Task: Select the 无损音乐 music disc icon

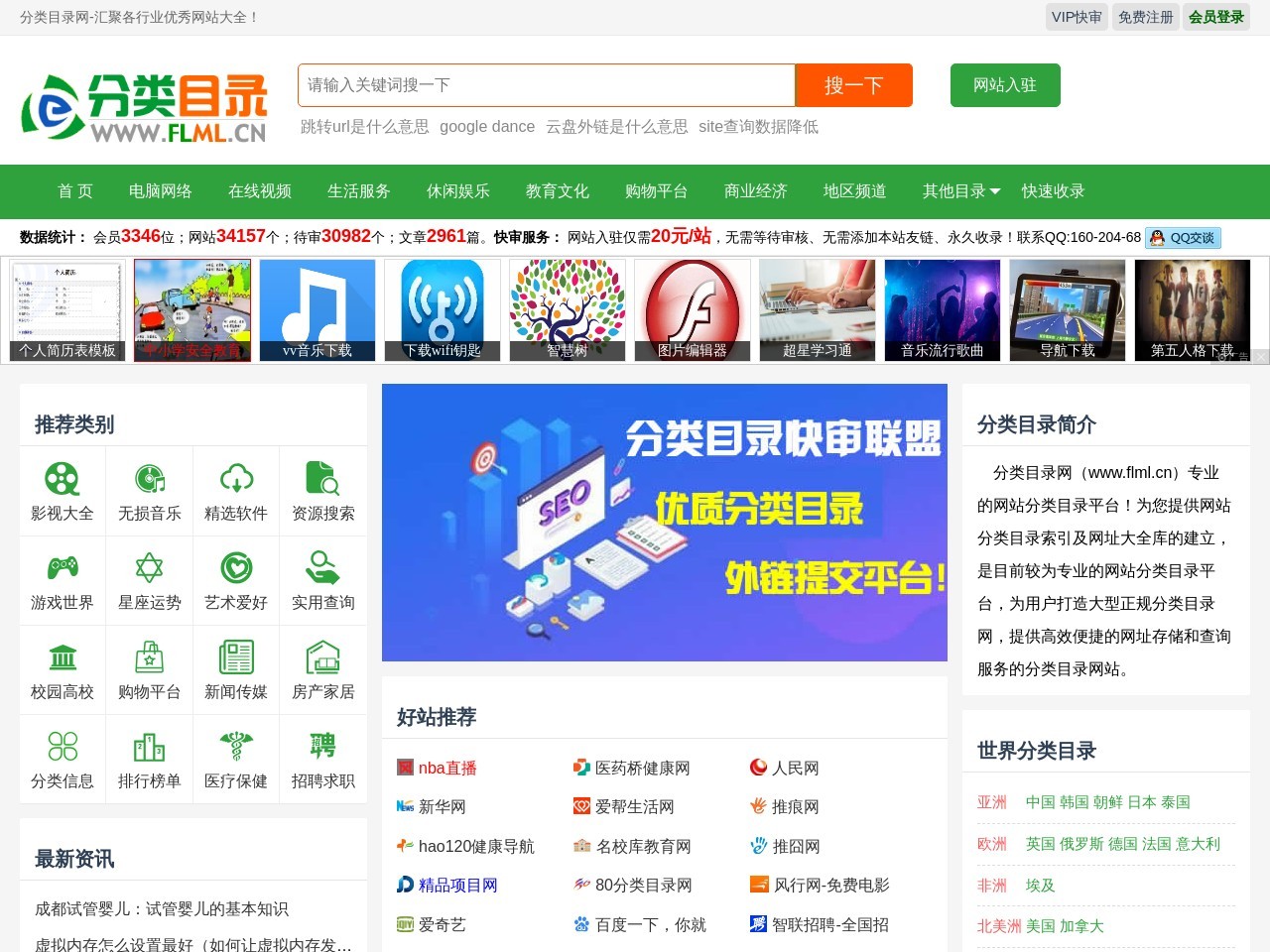Action: [149, 479]
